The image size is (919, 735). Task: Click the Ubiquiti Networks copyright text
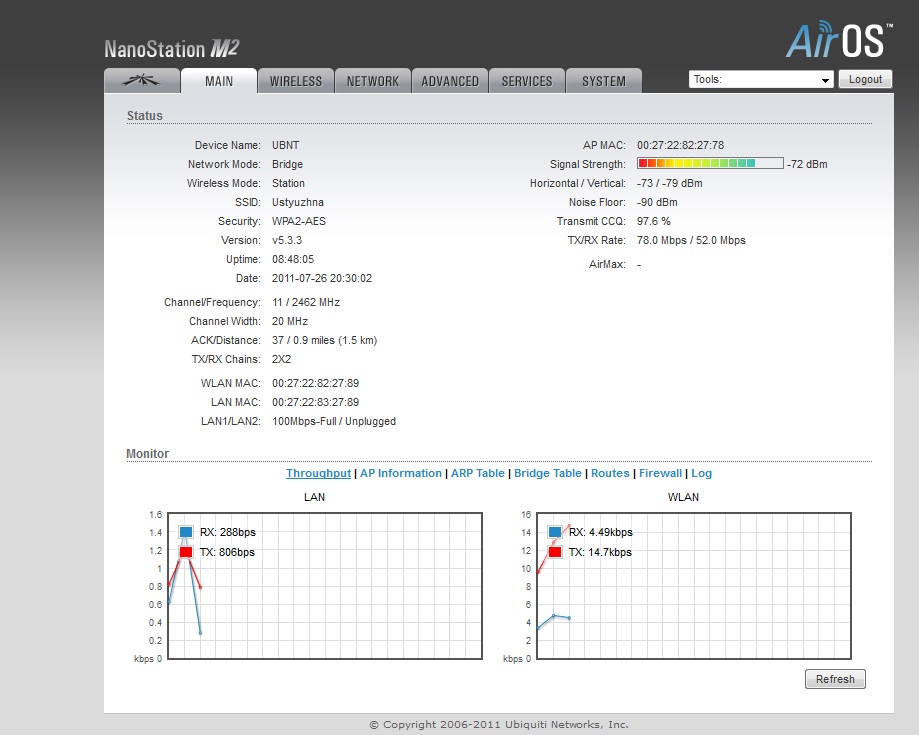pyautogui.click(x=499, y=724)
